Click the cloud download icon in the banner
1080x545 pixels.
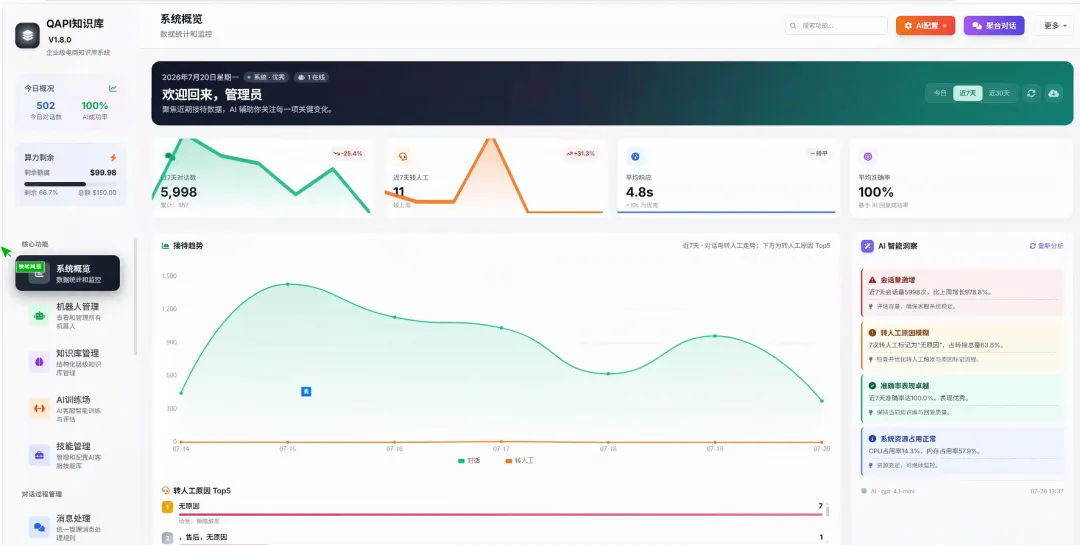pos(1053,93)
